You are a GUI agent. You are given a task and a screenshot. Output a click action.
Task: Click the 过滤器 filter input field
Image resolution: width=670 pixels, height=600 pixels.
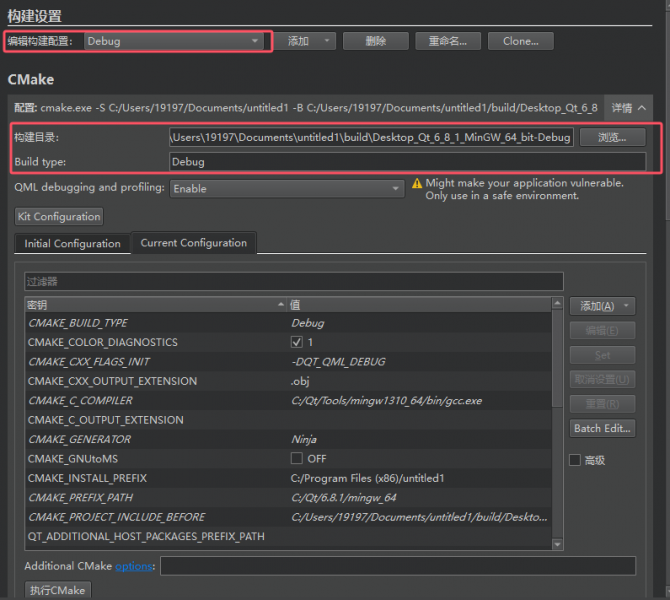pos(293,282)
